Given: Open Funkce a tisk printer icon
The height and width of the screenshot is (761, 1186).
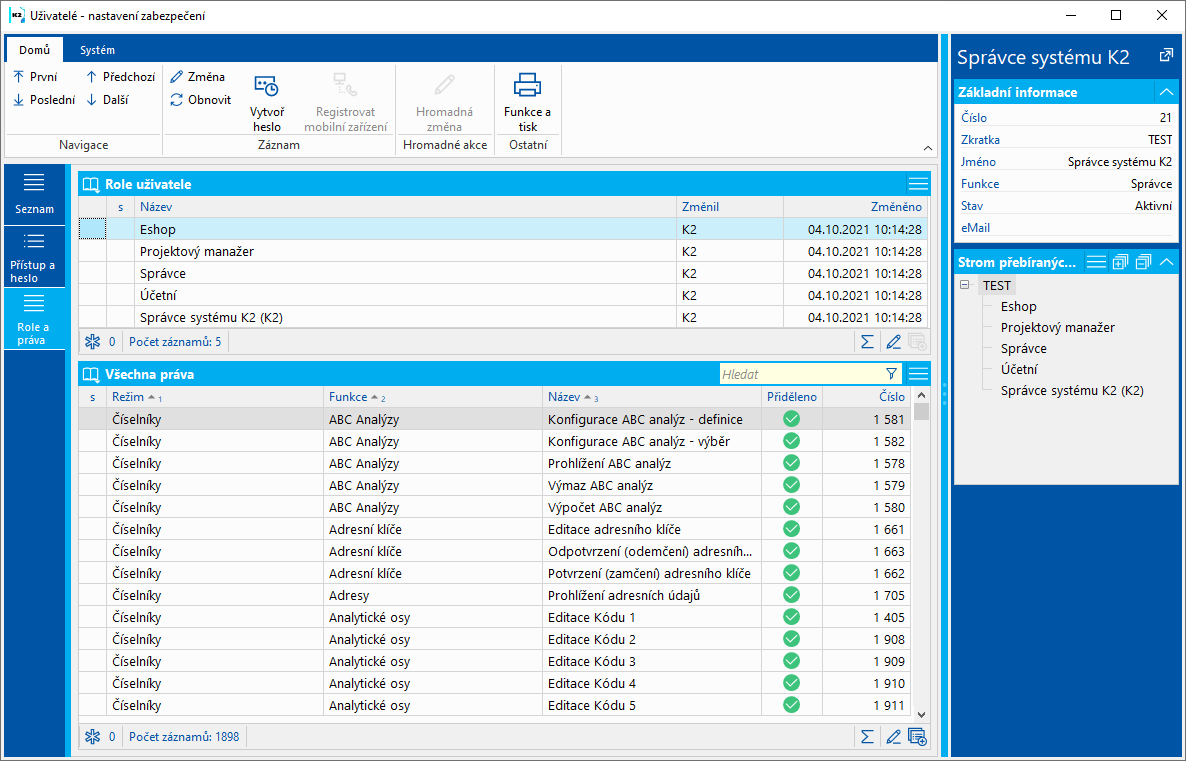Looking at the screenshot, I should click(x=527, y=86).
